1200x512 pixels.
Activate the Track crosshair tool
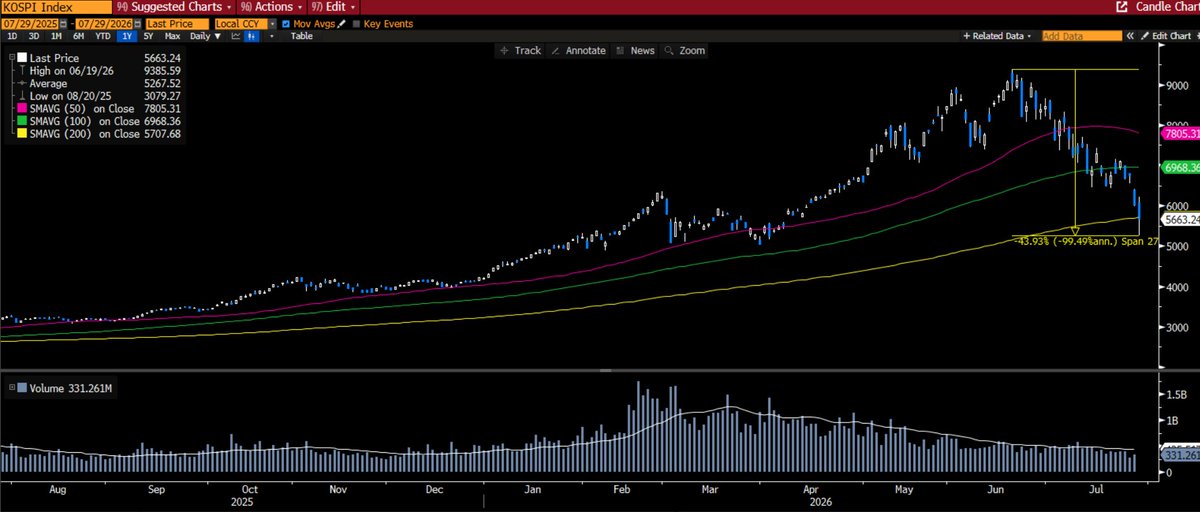pyautogui.click(x=521, y=50)
